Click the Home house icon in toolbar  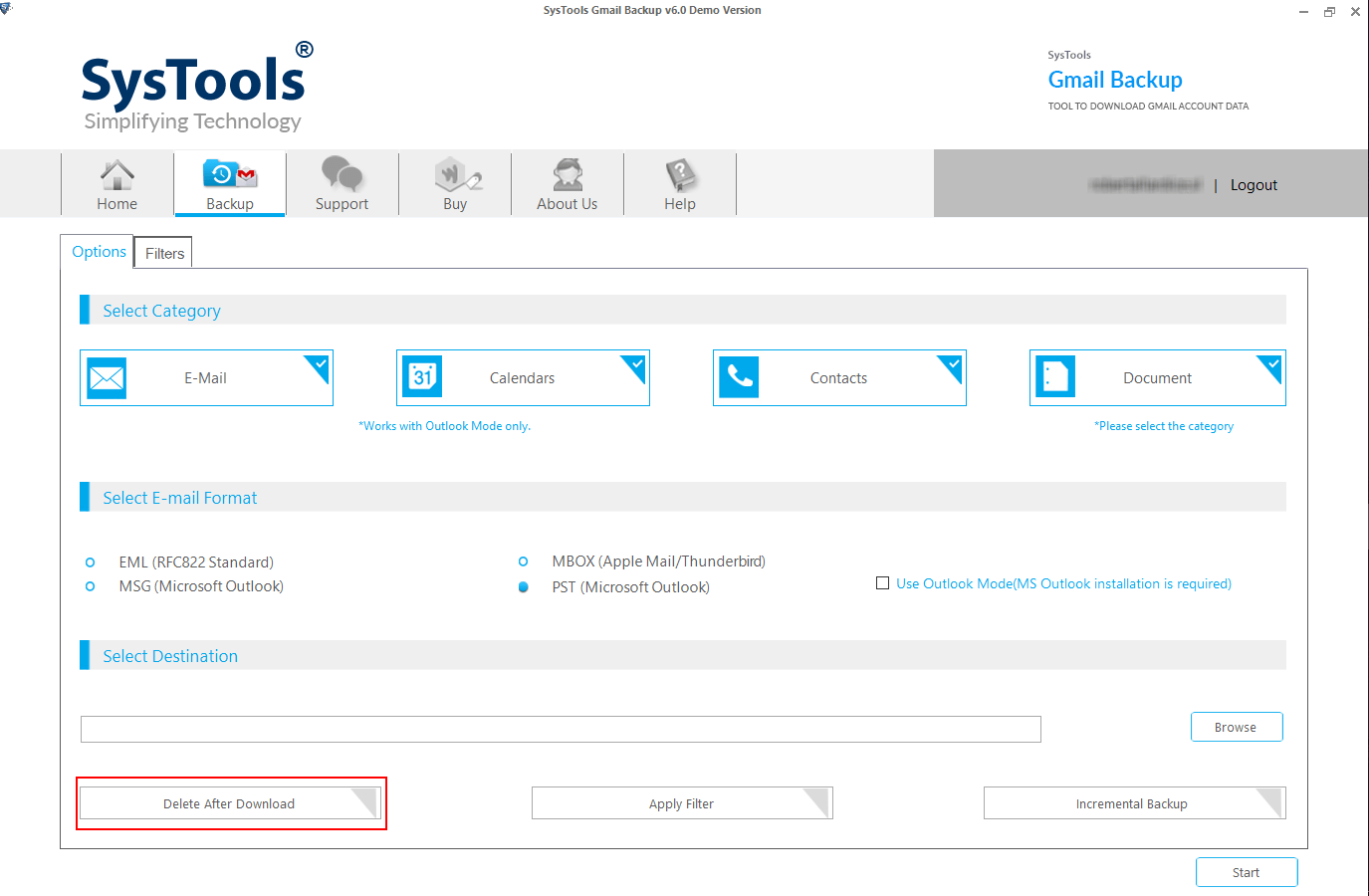point(117,175)
